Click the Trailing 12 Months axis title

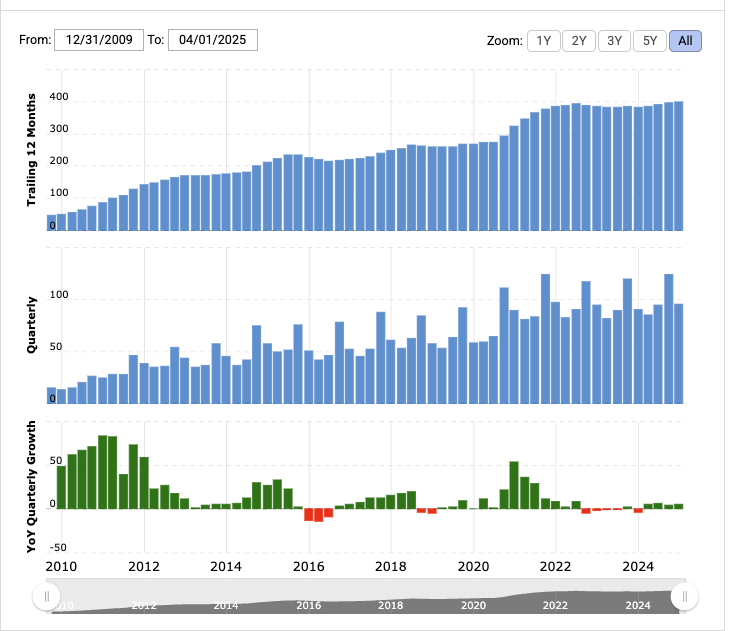tap(32, 148)
